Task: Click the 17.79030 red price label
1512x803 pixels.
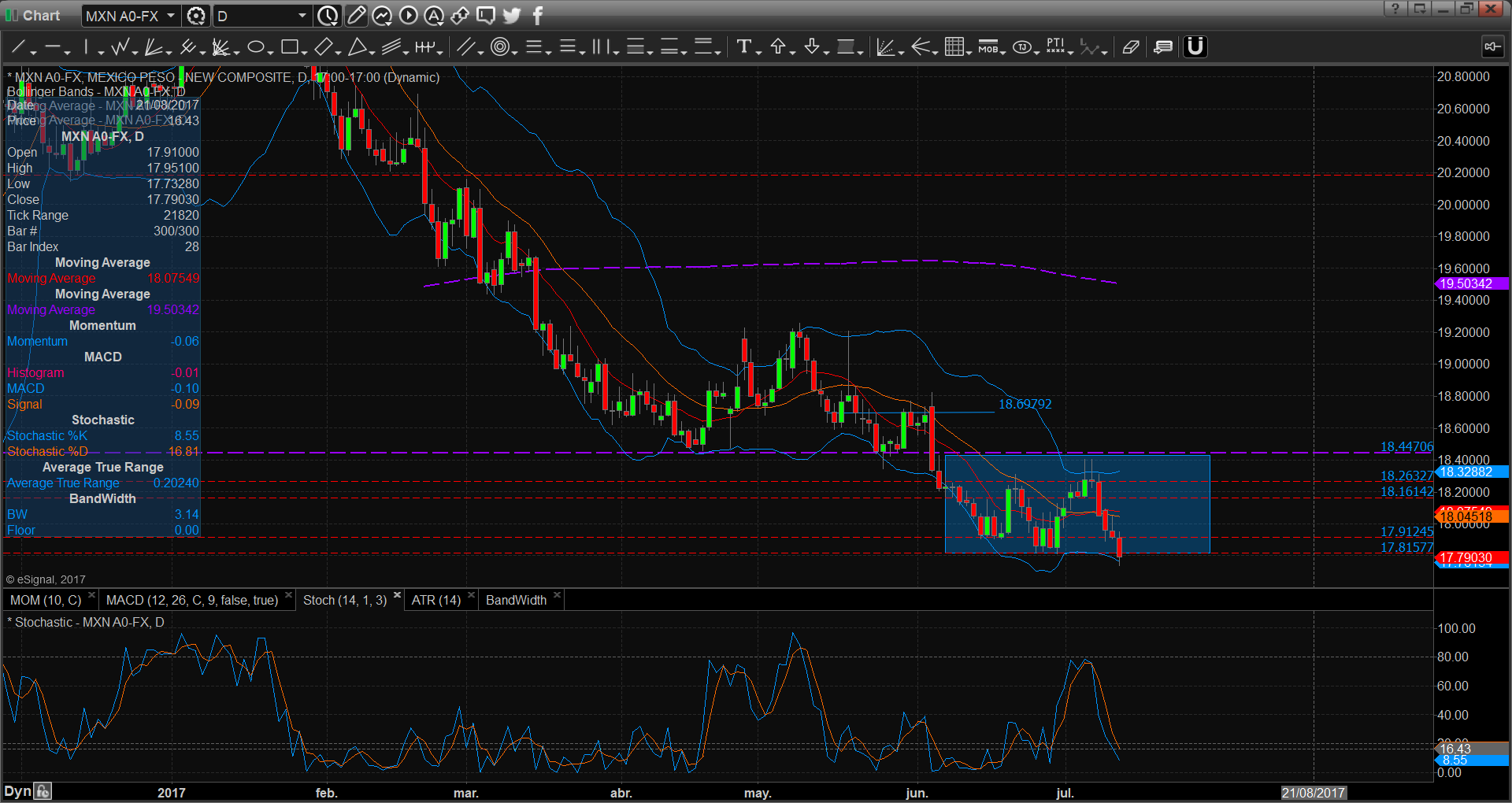Action: [x=1472, y=557]
